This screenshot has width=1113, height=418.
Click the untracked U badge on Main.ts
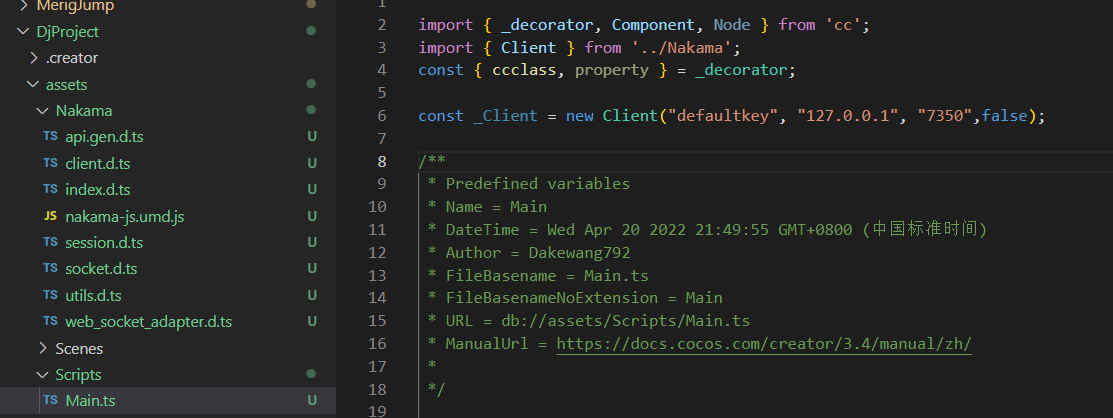312,401
